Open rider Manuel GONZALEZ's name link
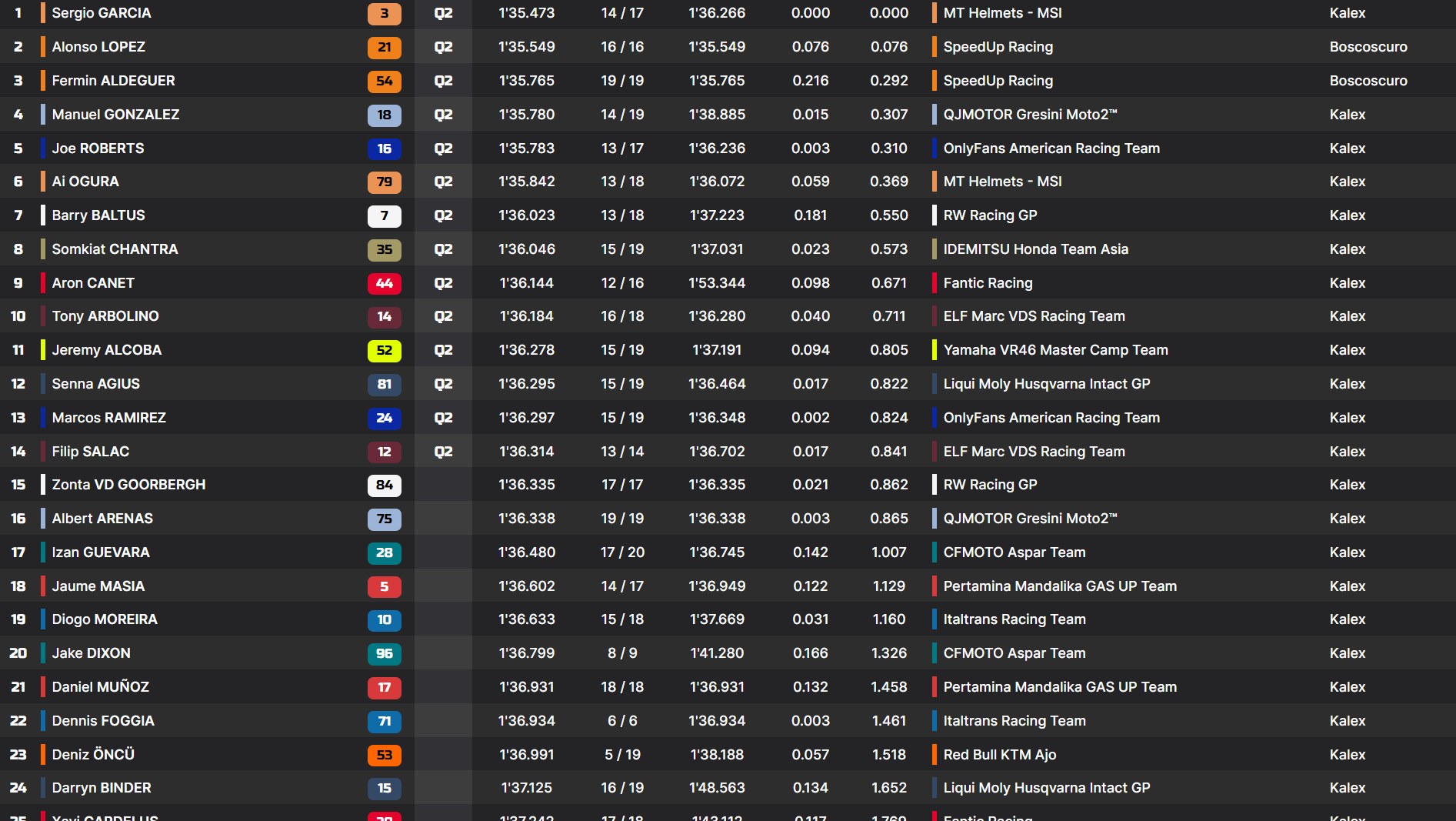1456x821 pixels. pos(115,115)
